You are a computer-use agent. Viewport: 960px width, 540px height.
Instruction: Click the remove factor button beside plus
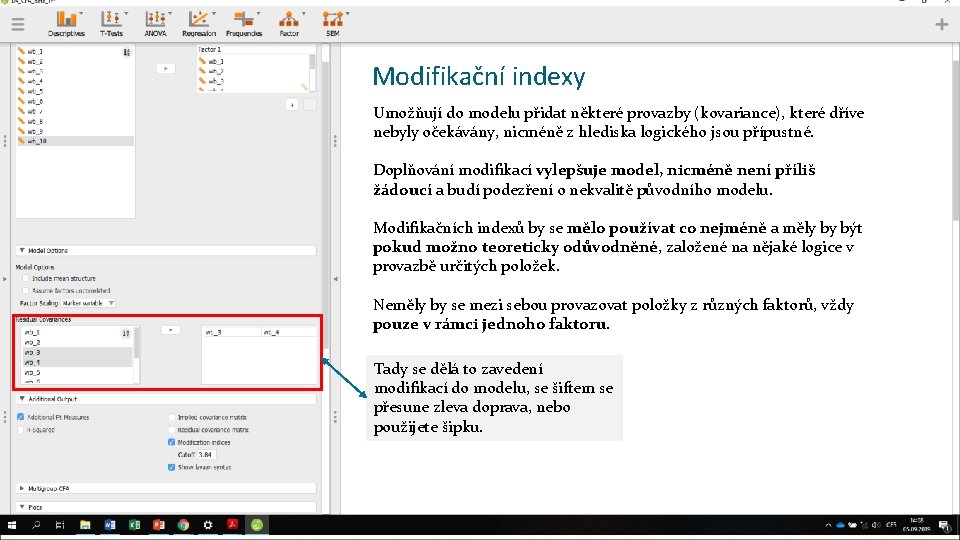(310, 105)
